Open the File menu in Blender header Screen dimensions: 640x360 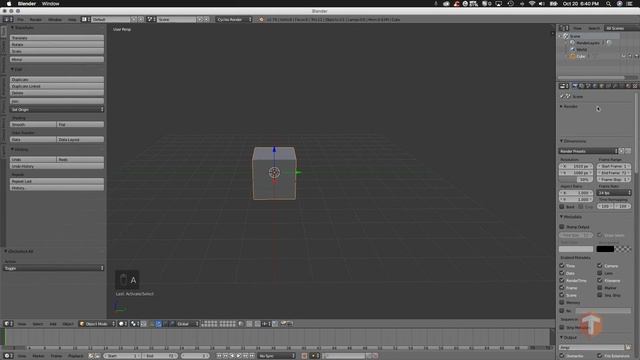[x=20, y=19]
